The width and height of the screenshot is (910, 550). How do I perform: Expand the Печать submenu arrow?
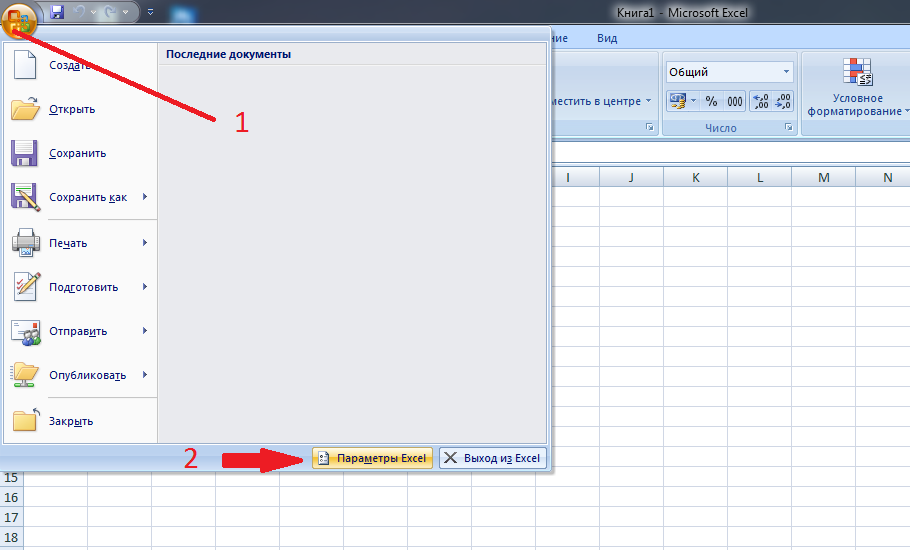145,243
